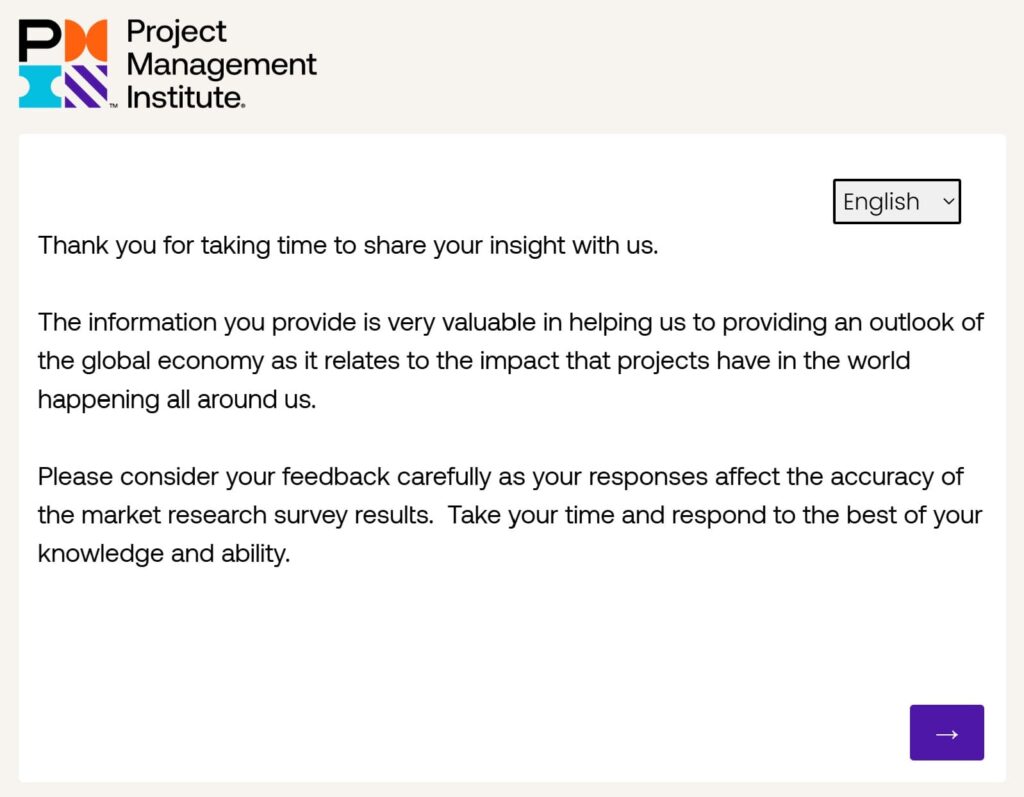
Task: Click the paragraph about the global economy
Action: [510, 360]
